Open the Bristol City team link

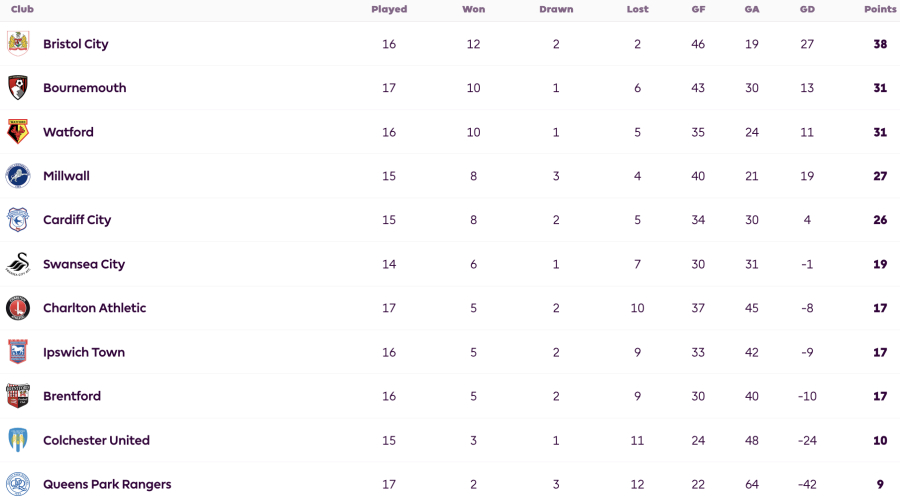pyautogui.click(x=76, y=44)
